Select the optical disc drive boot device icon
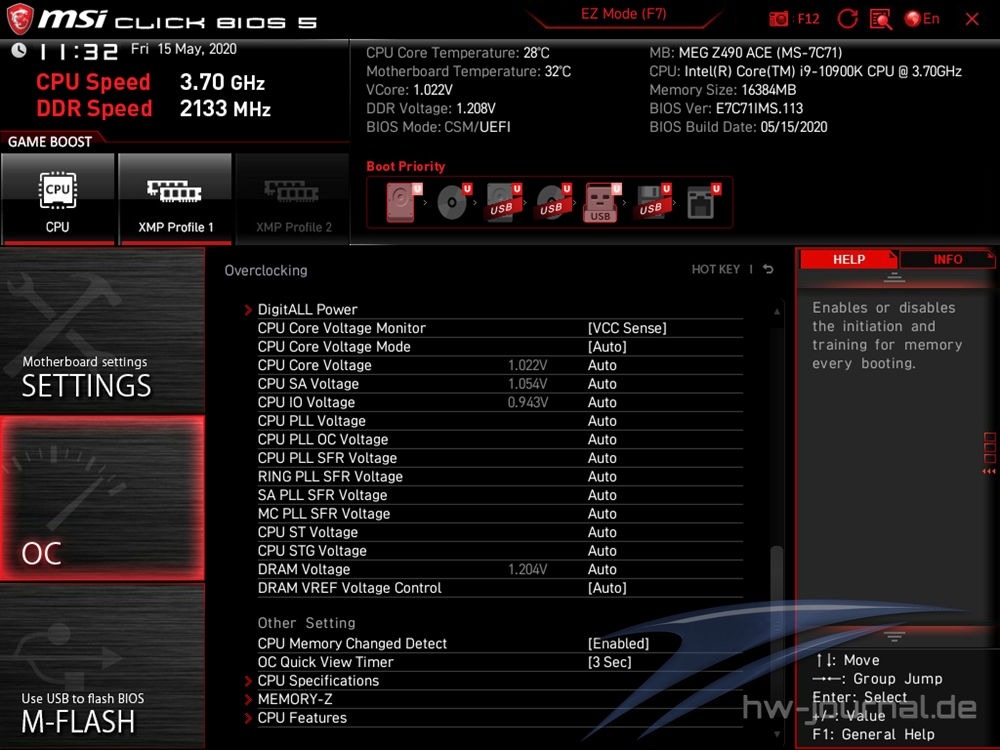 click(x=453, y=202)
